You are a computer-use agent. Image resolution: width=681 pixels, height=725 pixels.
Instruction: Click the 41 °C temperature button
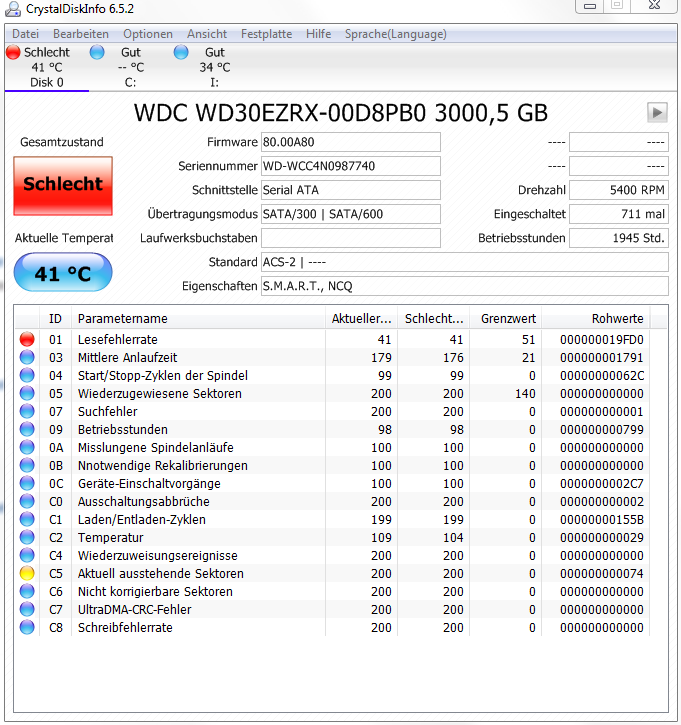pyautogui.click(x=63, y=272)
